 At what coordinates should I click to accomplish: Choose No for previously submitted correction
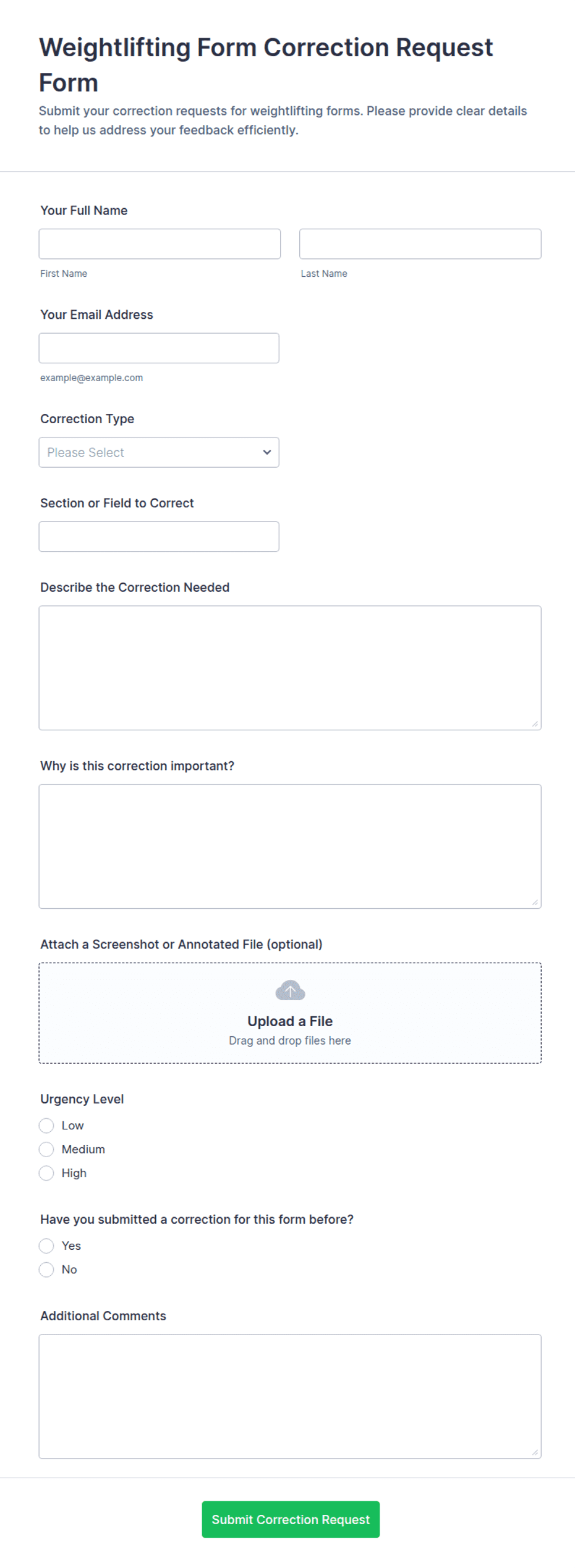tap(46, 1270)
